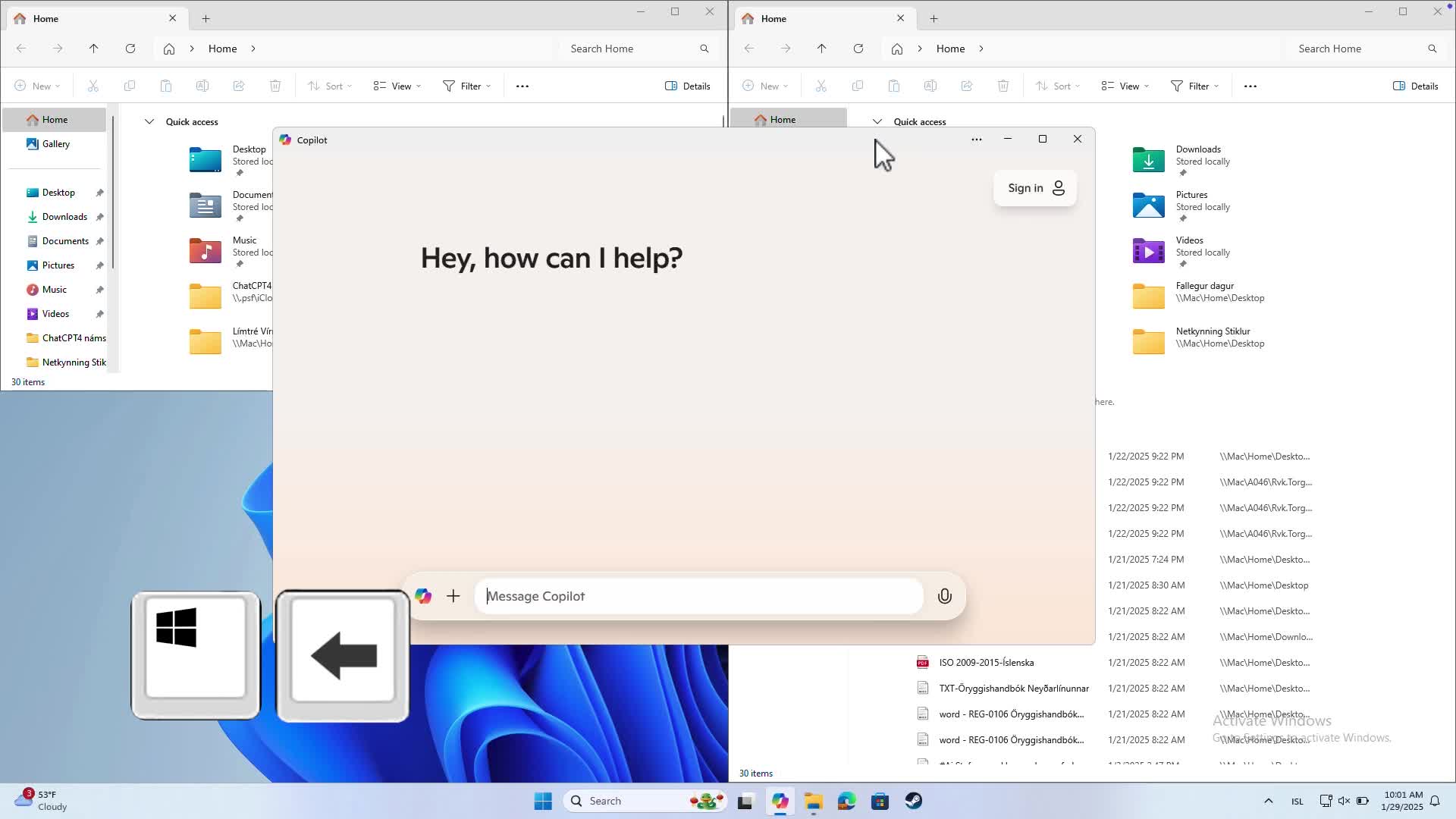The width and height of the screenshot is (1456, 819).
Task: Open Filter dropdown in right Explorer window
Action: point(1194,86)
